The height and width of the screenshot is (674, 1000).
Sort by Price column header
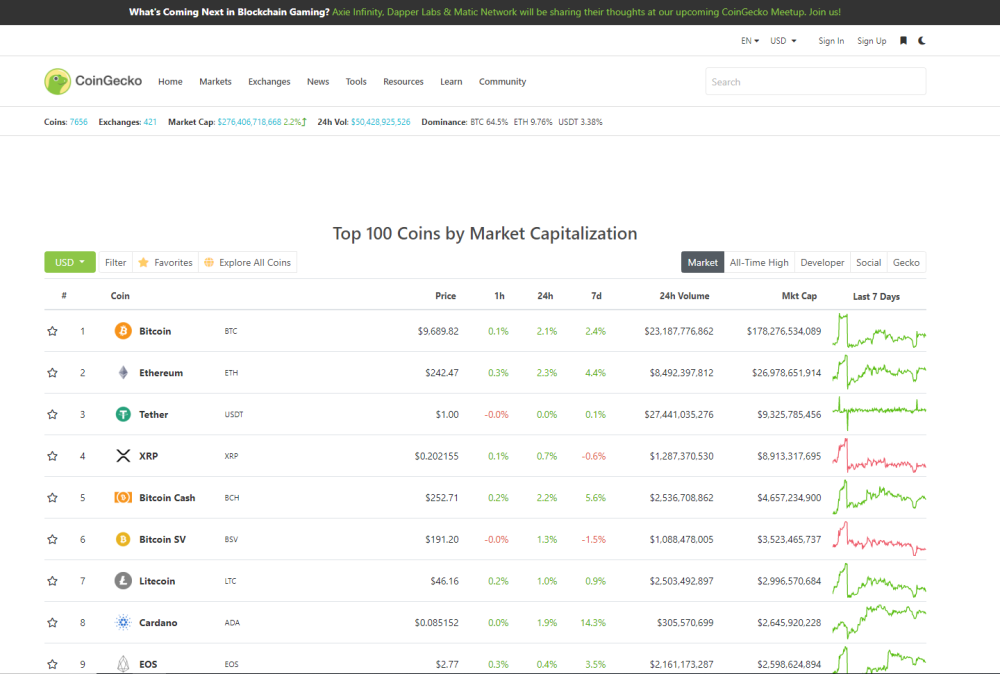[x=445, y=296]
